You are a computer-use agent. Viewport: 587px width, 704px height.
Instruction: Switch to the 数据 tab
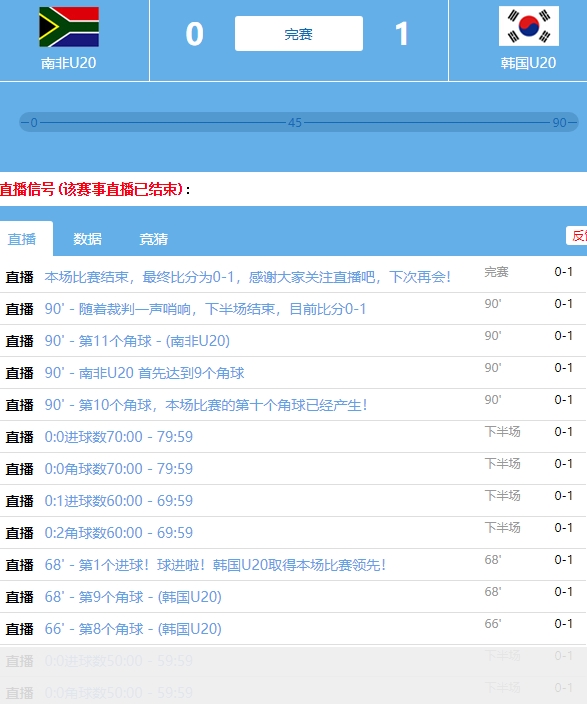[88, 239]
